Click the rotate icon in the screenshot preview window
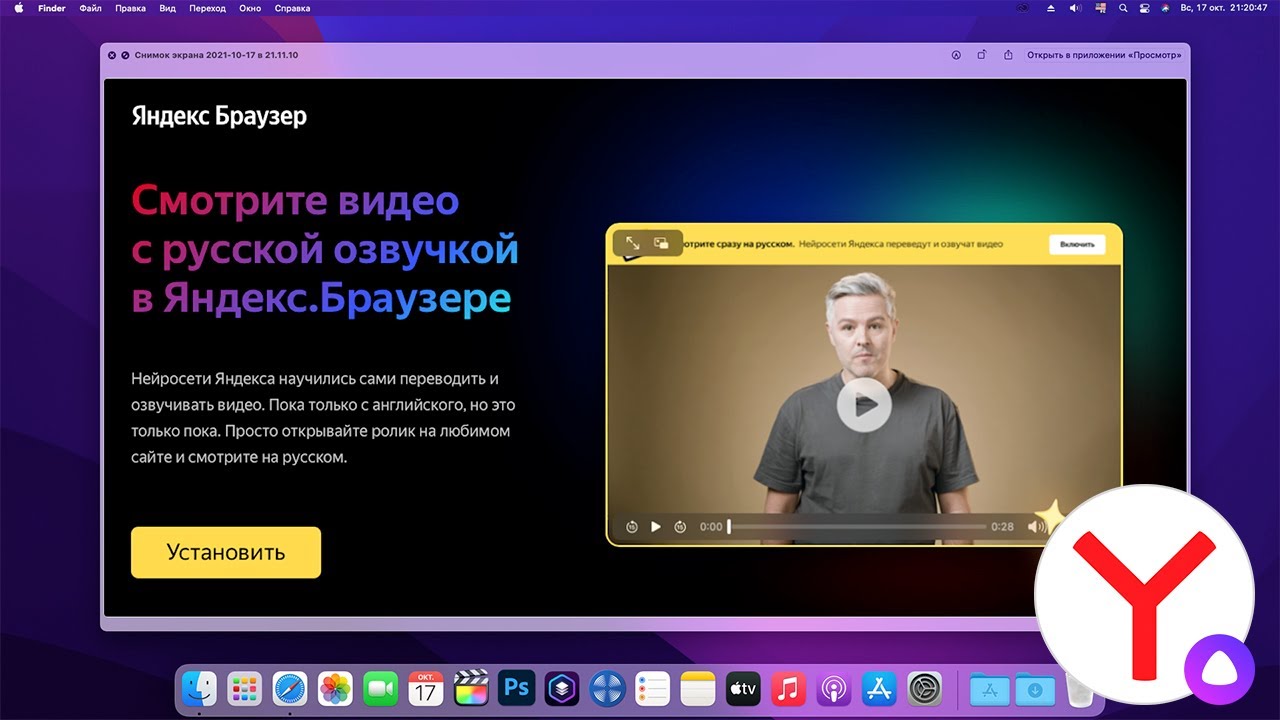The image size is (1280, 720). click(x=981, y=54)
